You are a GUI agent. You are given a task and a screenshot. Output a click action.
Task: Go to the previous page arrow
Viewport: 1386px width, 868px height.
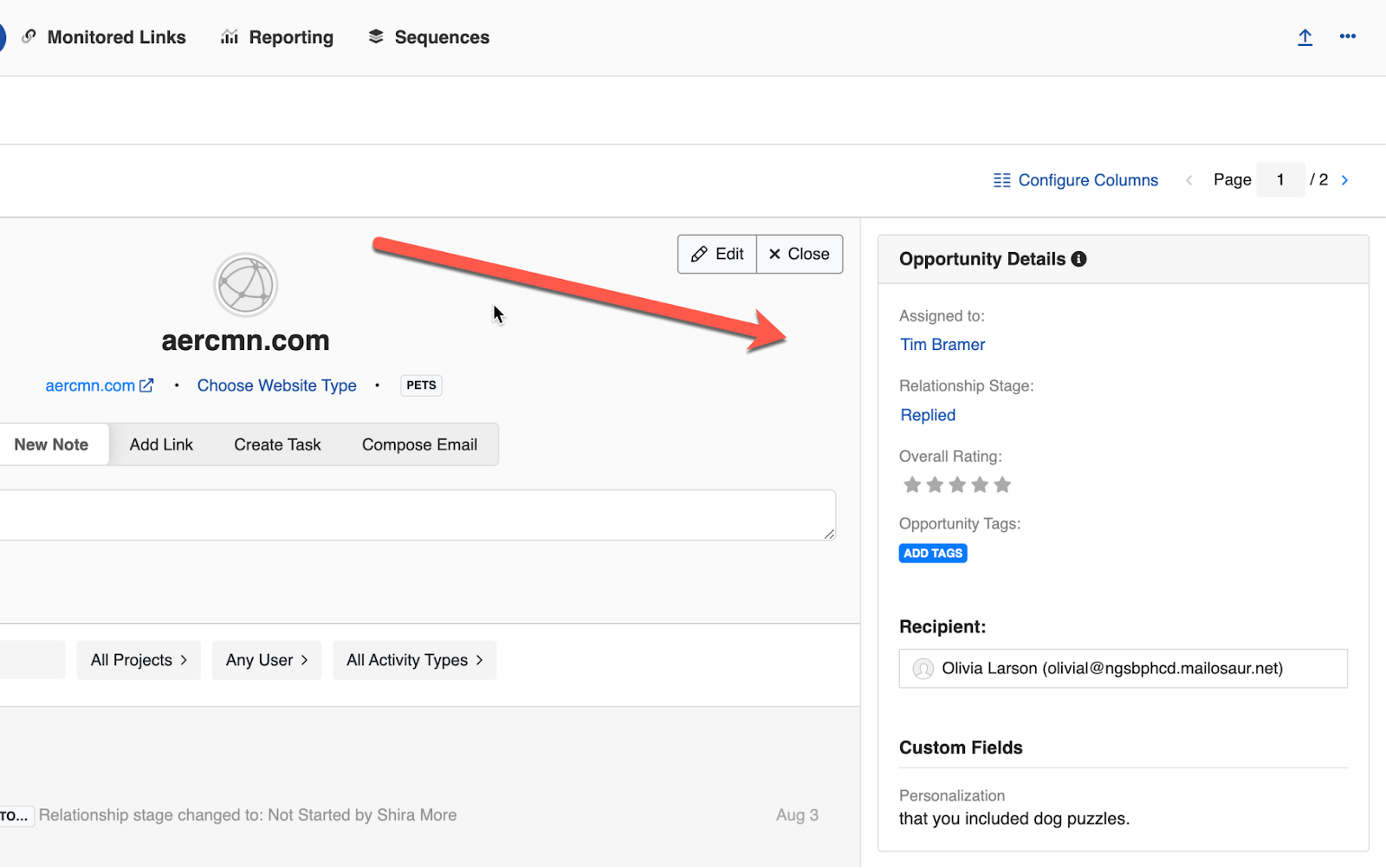1189,180
